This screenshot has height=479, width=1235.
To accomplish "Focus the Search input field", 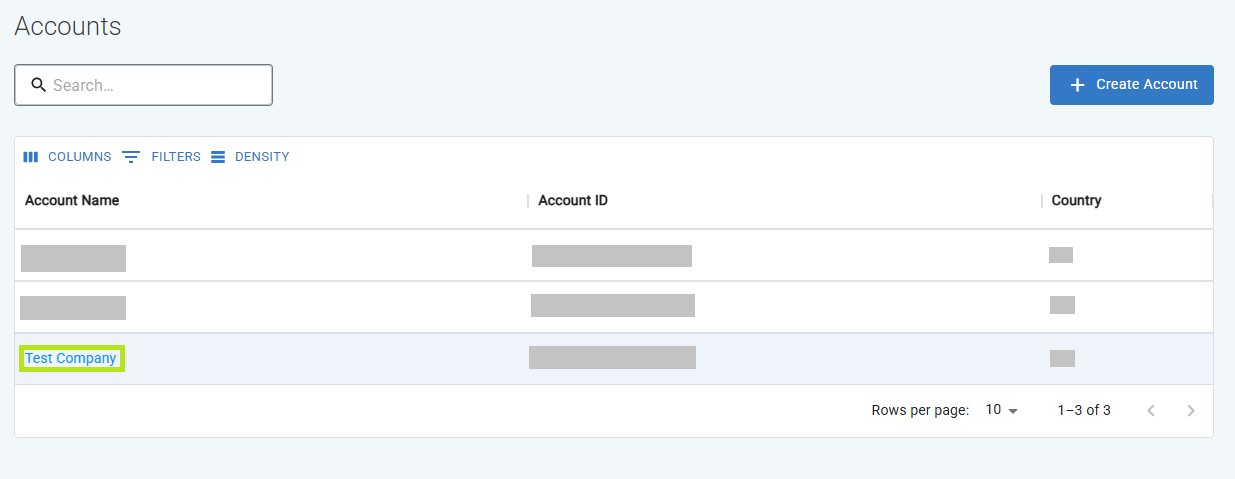I will pos(143,85).
